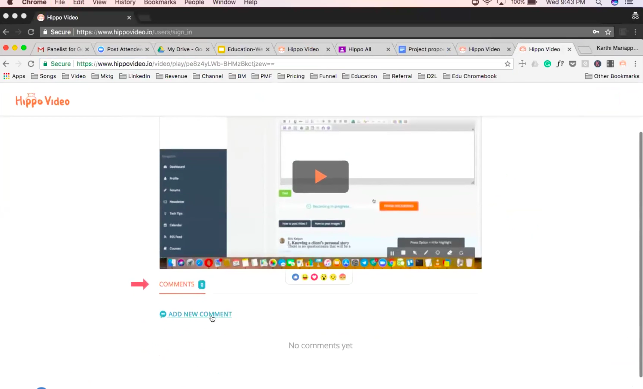643x389 pixels.
Task: Open the Songs bookmark folder
Action: pyautogui.click(x=43, y=76)
